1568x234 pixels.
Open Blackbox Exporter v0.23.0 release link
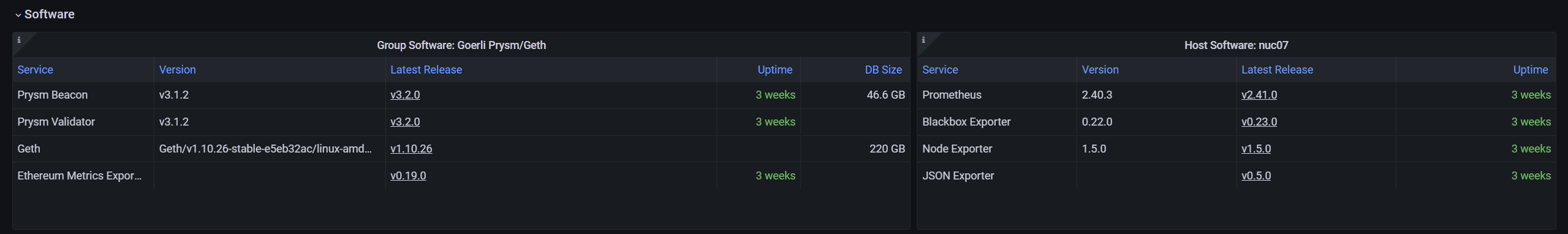pyautogui.click(x=1259, y=122)
